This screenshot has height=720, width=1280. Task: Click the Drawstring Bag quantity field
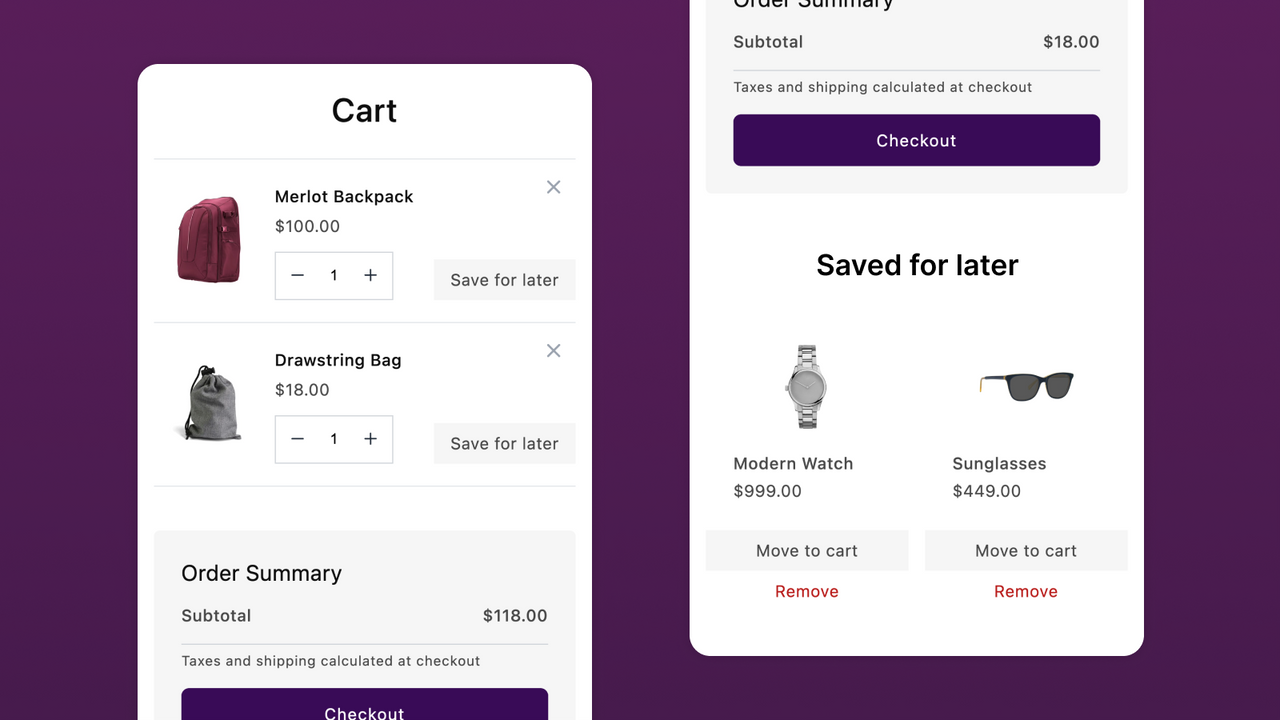pyautogui.click(x=334, y=439)
